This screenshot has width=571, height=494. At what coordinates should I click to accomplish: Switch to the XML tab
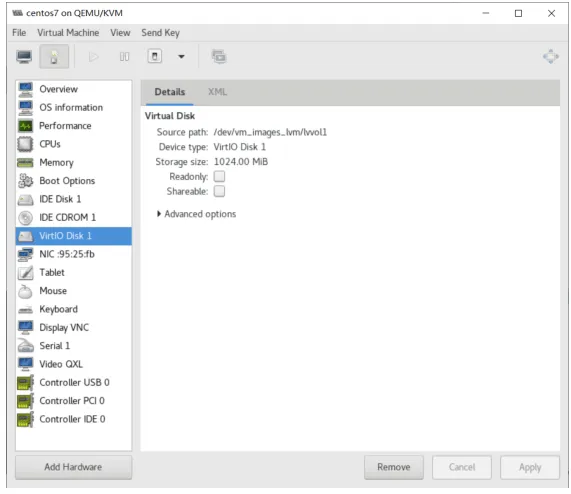point(217,92)
